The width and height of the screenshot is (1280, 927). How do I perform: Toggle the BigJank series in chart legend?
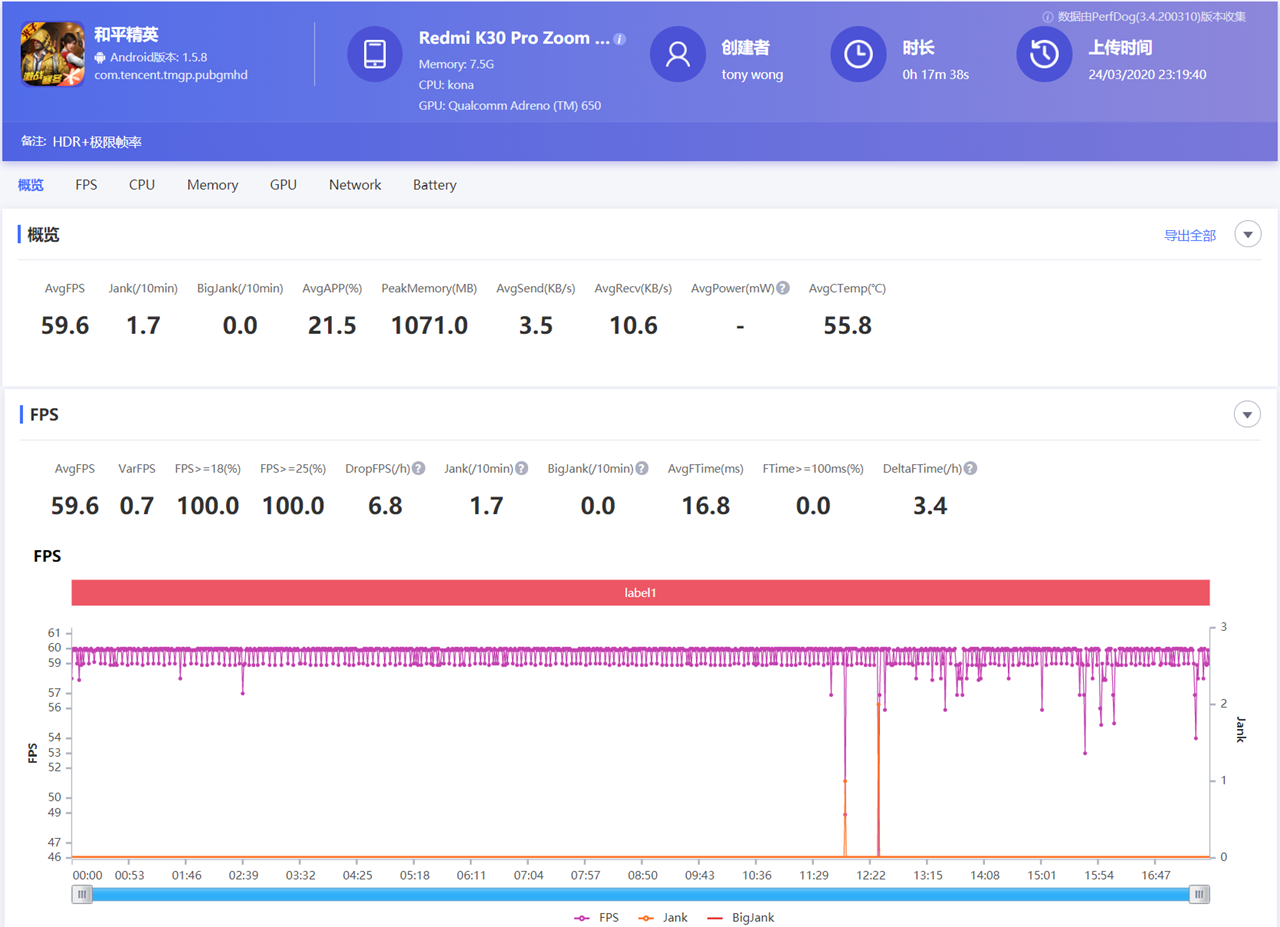(x=740, y=917)
